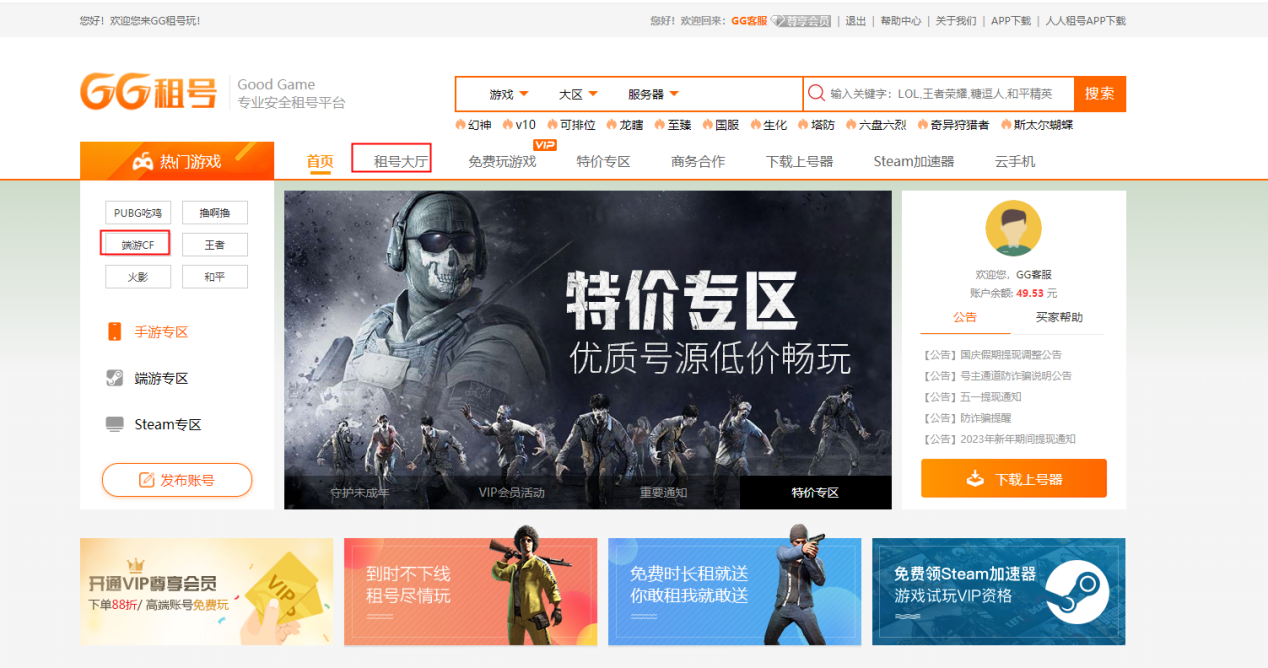This screenshot has height=668, width=1268.
Task: Click the search magnifier icon
Action: 816,93
